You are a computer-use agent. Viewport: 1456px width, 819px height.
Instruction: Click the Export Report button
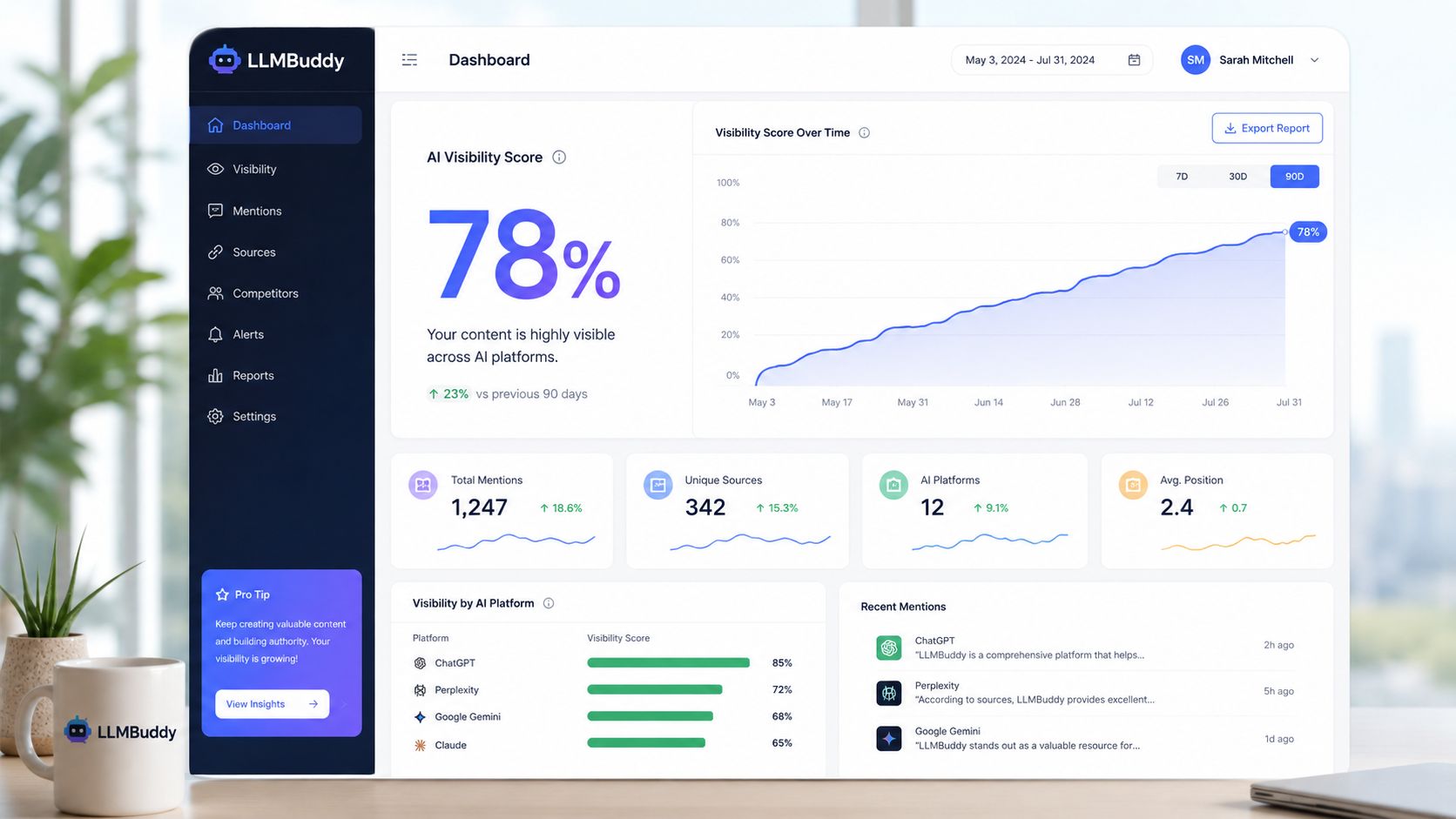[1267, 128]
